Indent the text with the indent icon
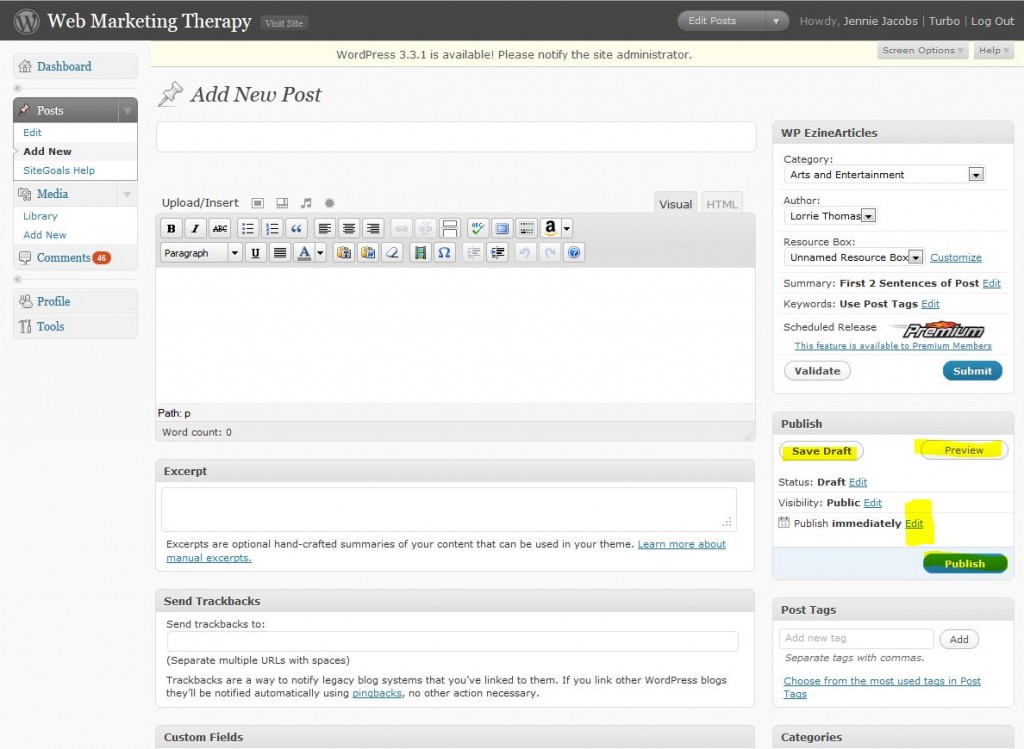The height and width of the screenshot is (749, 1024). coord(498,253)
